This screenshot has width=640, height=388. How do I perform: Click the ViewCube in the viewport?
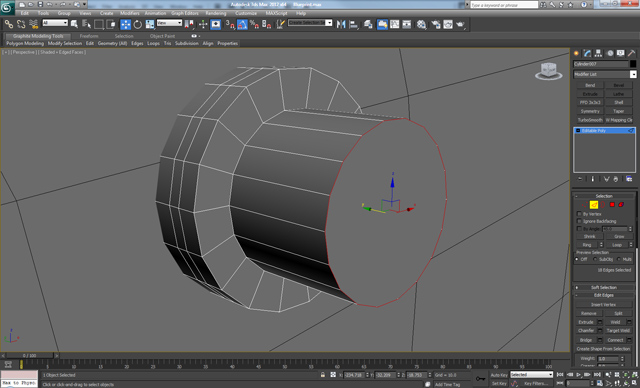[x=549, y=71]
